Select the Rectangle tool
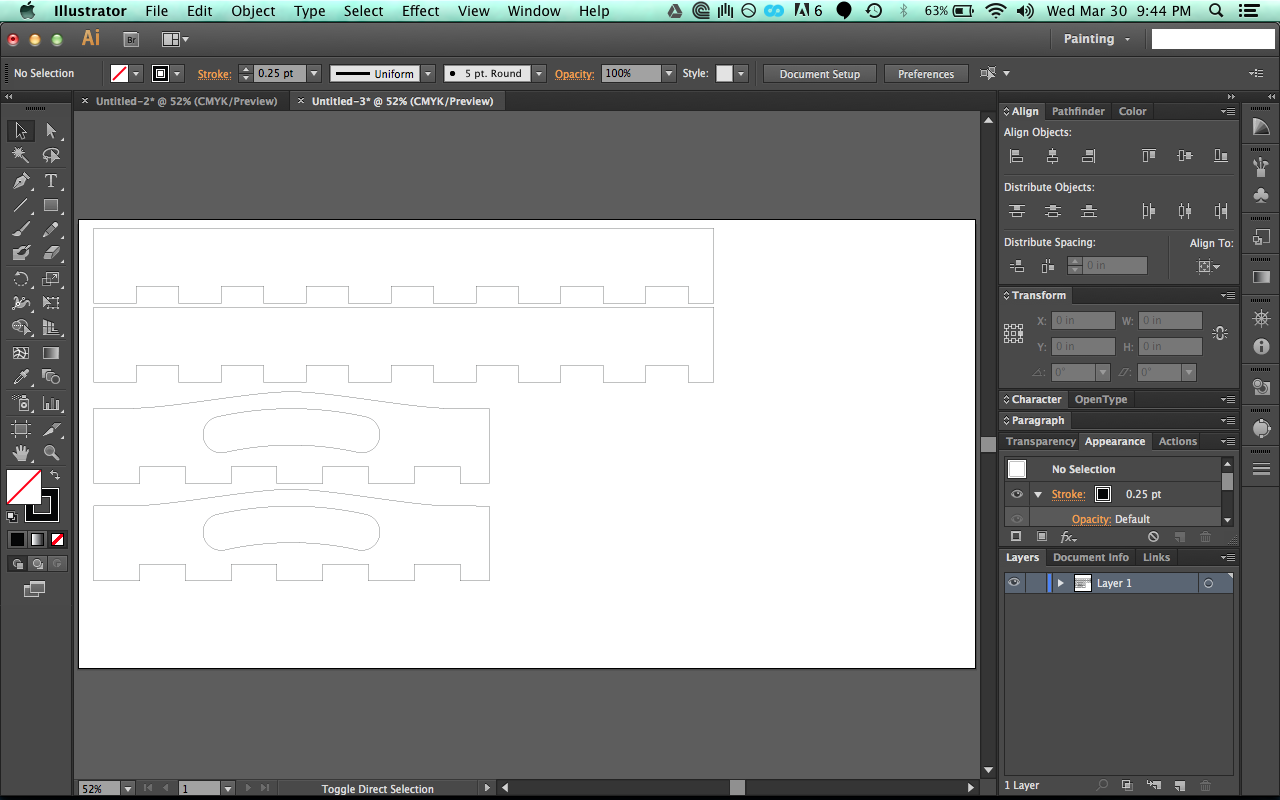 point(51,206)
